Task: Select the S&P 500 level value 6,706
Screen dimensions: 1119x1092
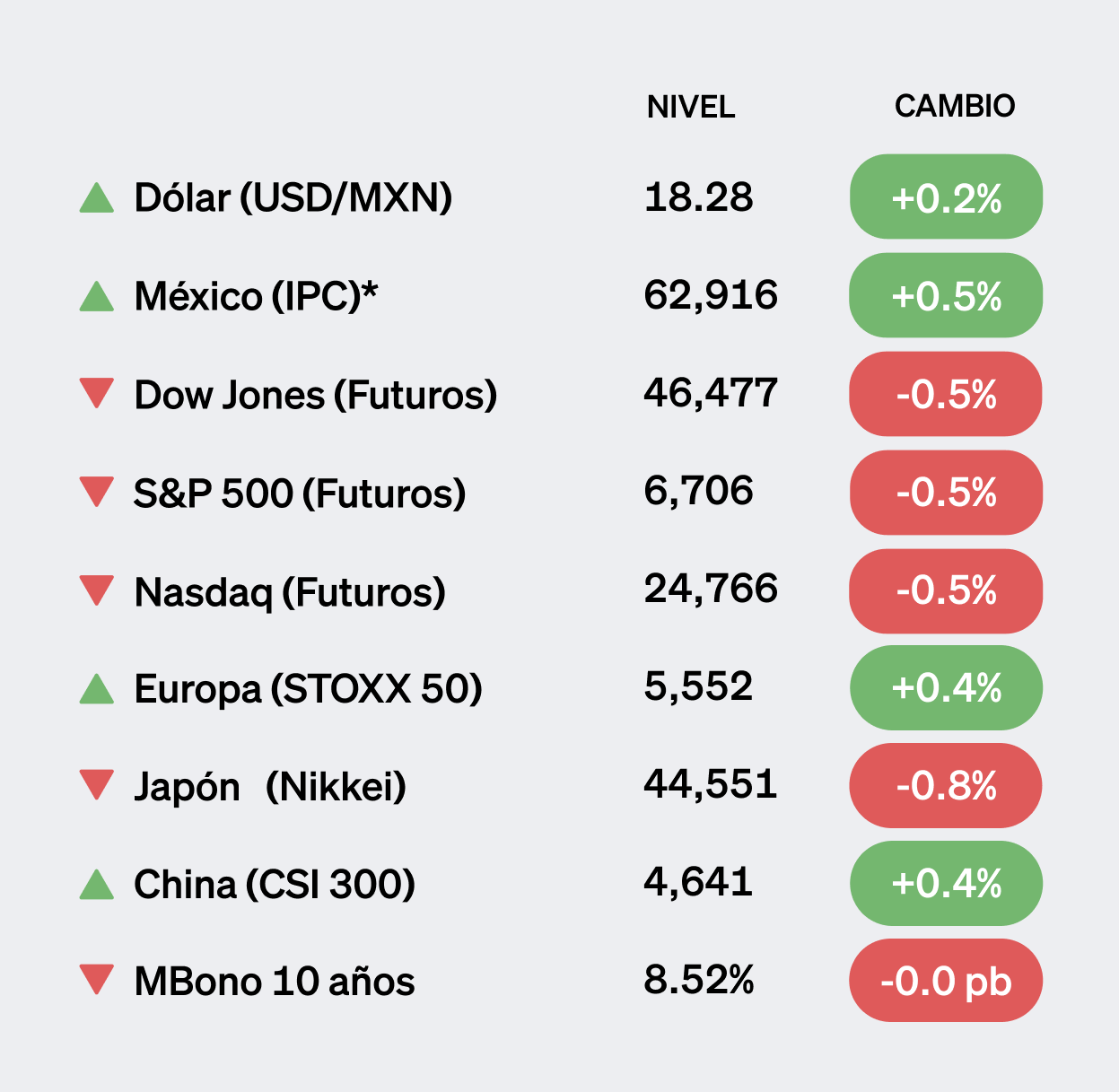Action: (698, 491)
